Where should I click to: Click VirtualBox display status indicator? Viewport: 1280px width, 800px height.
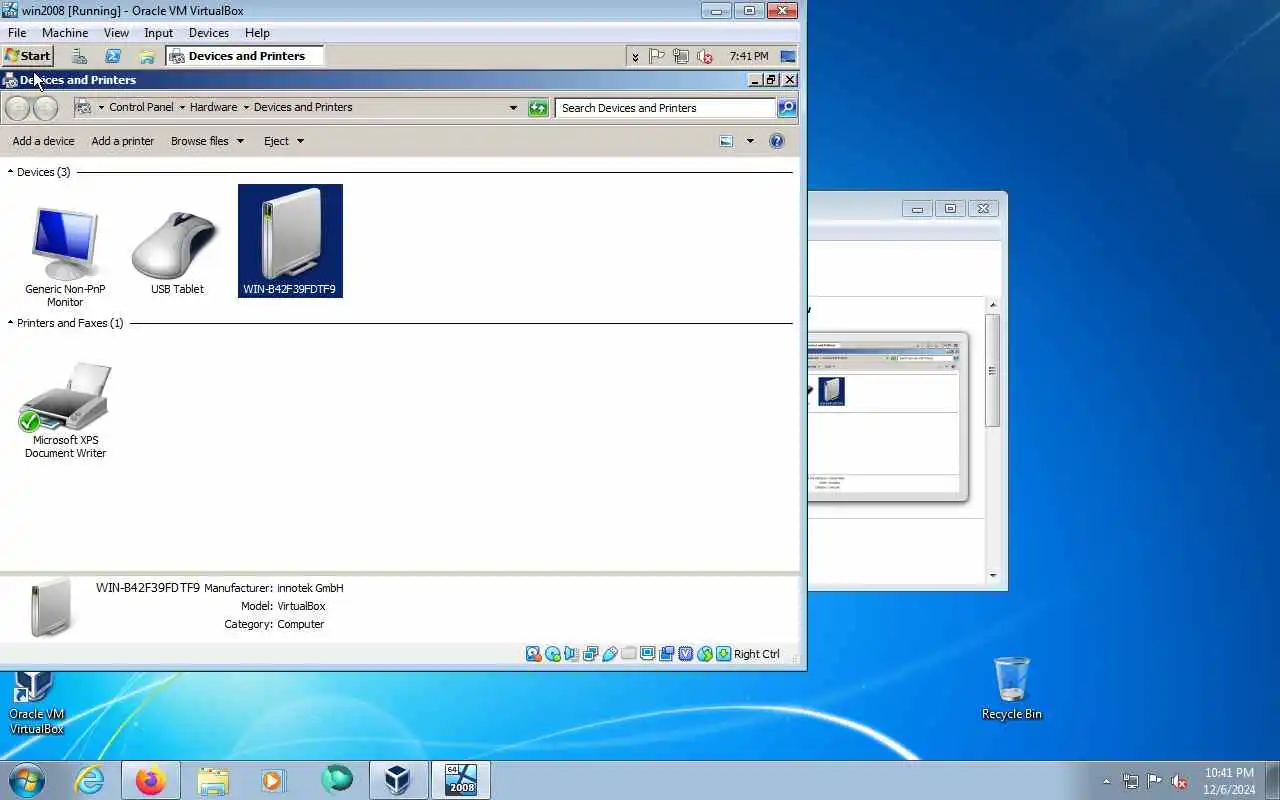647,654
